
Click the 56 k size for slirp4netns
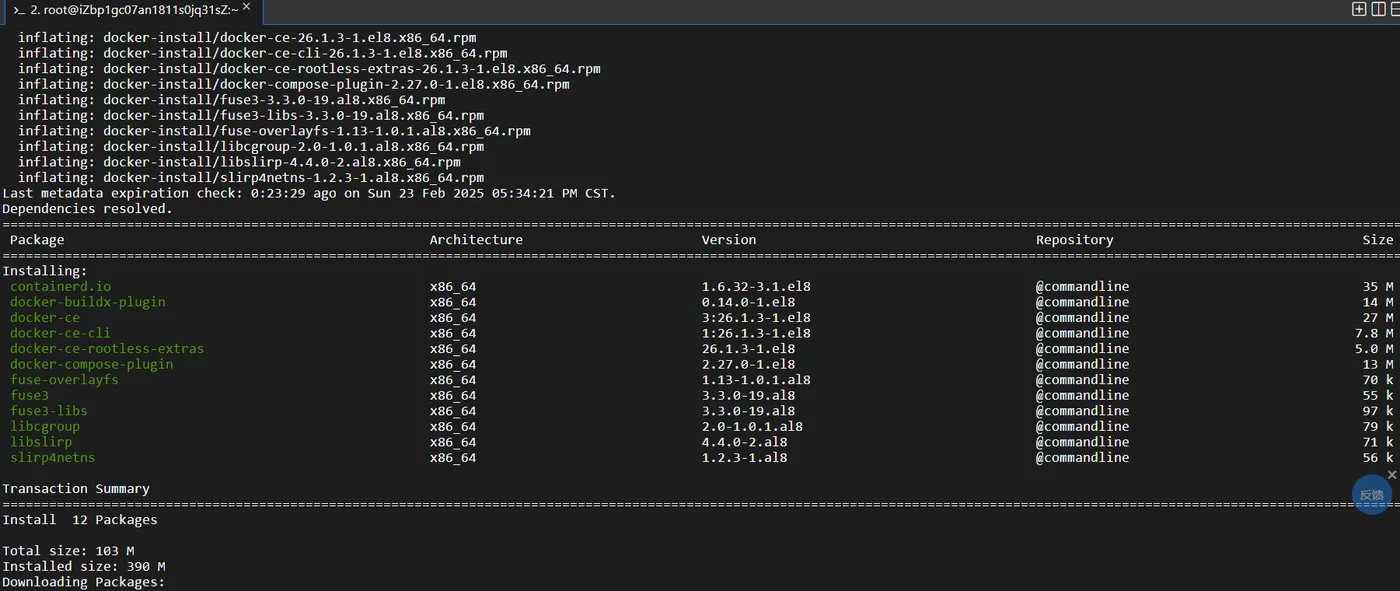pos(1378,458)
